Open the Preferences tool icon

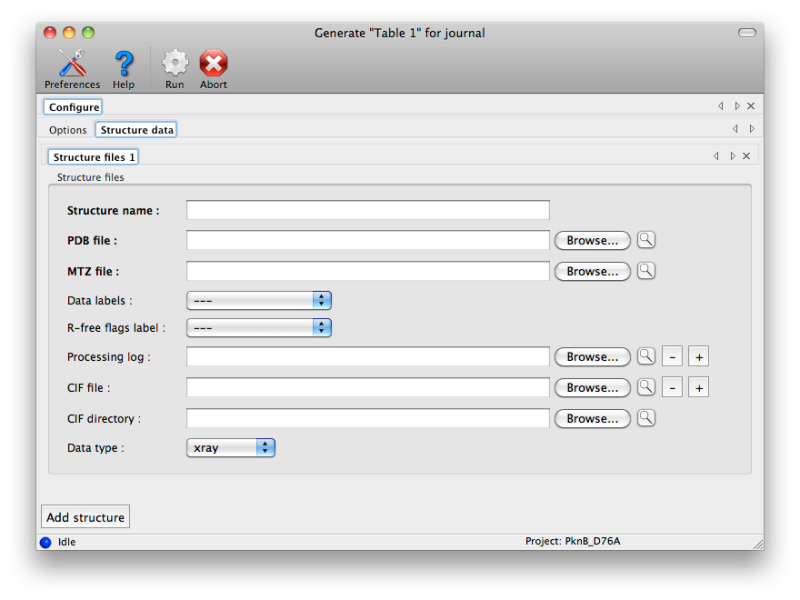[x=72, y=65]
